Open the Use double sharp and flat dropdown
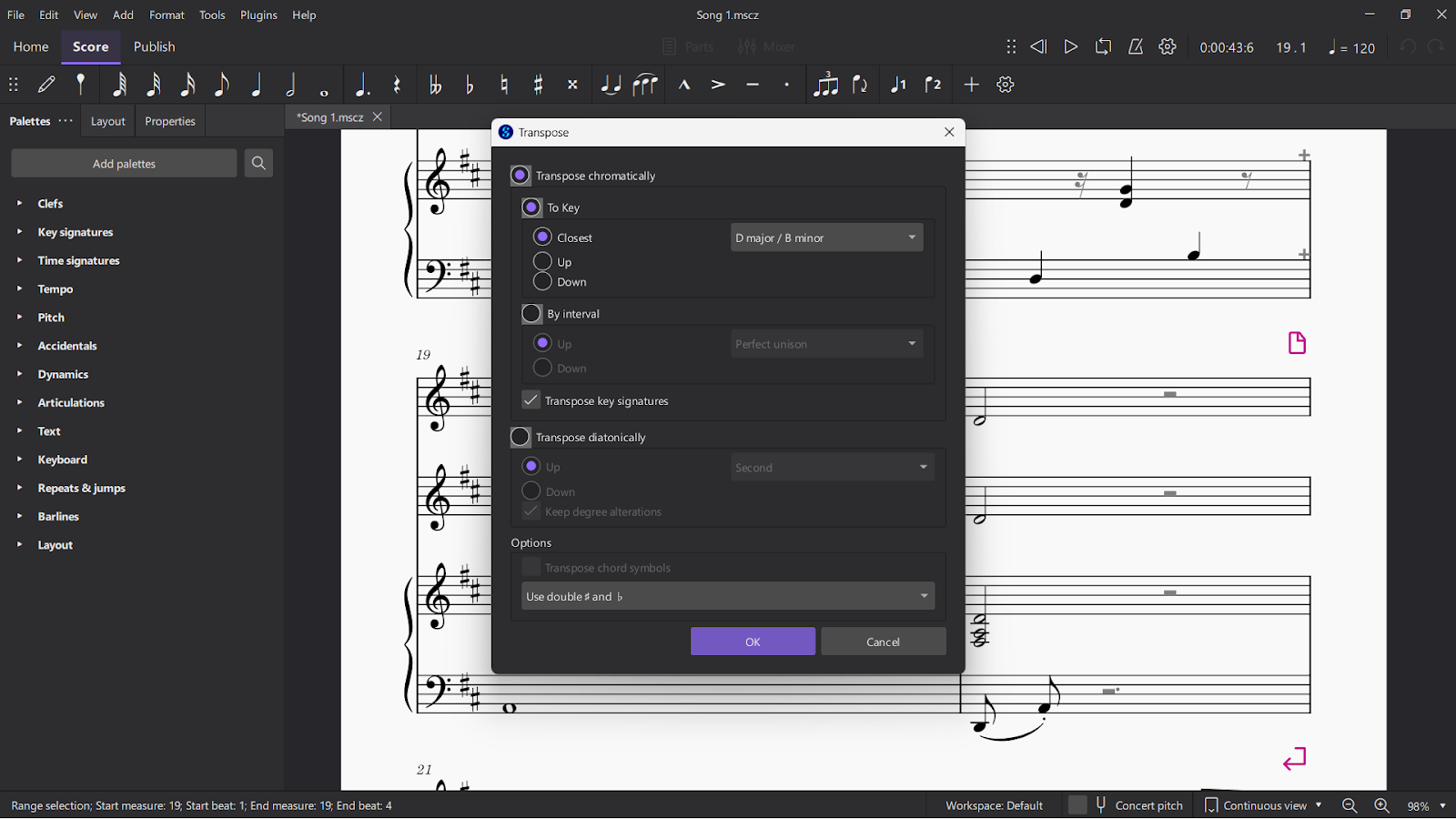 click(728, 596)
